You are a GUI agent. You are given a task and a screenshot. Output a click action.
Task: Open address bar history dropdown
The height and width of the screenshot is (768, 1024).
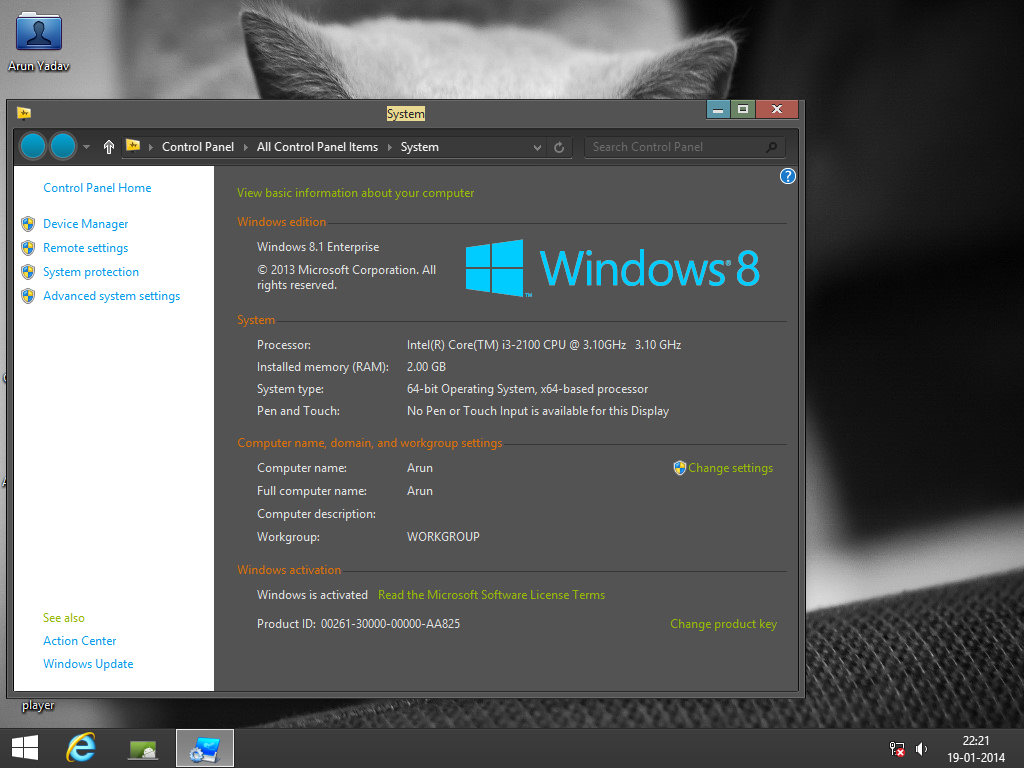coord(537,147)
